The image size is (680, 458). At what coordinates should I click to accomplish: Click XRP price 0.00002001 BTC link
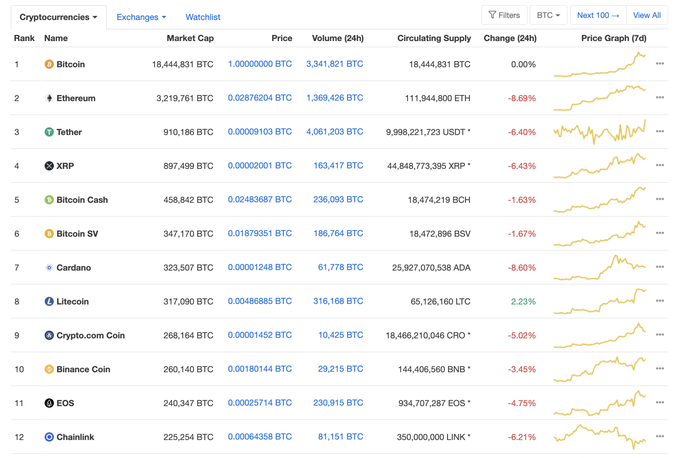[260, 165]
